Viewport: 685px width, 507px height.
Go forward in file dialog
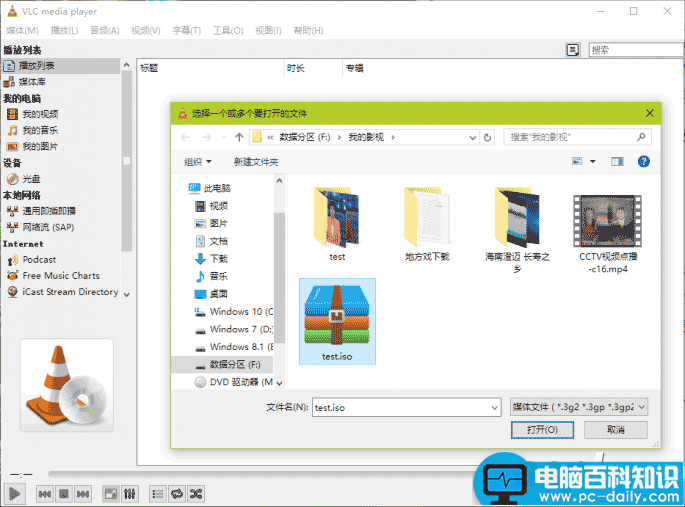click(x=207, y=137)
